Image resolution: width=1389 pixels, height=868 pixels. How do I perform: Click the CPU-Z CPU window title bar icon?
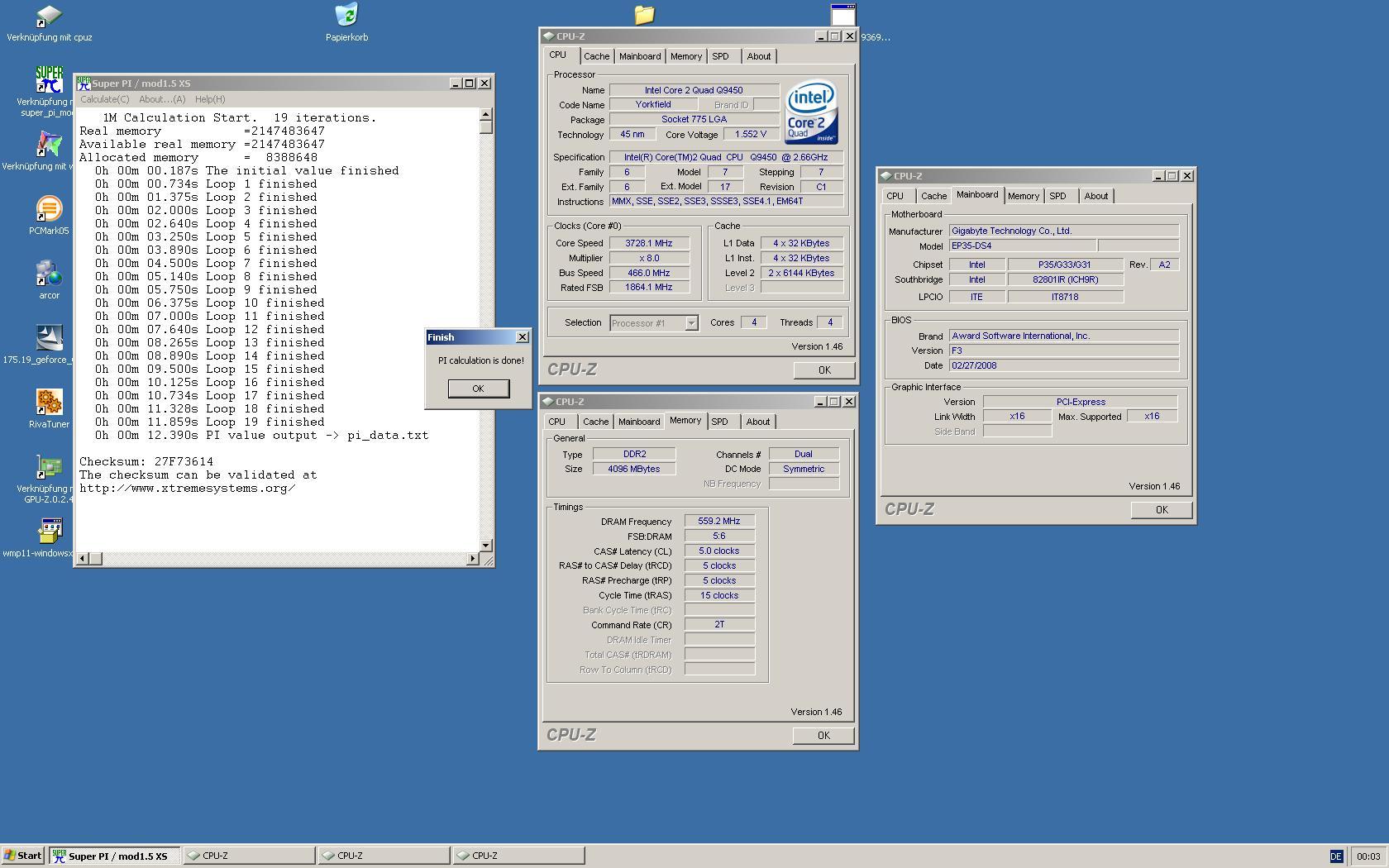pyautogui.click(x=548, y=36)
